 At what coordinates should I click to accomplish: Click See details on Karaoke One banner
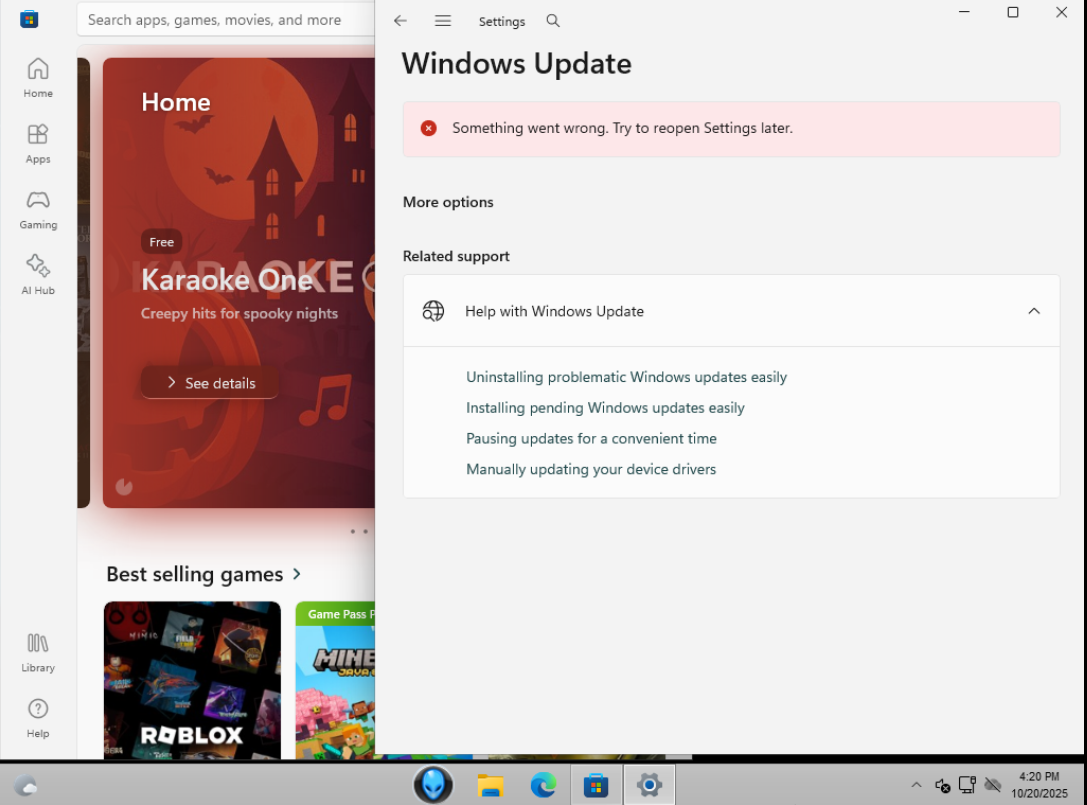(x=210, y=383)
